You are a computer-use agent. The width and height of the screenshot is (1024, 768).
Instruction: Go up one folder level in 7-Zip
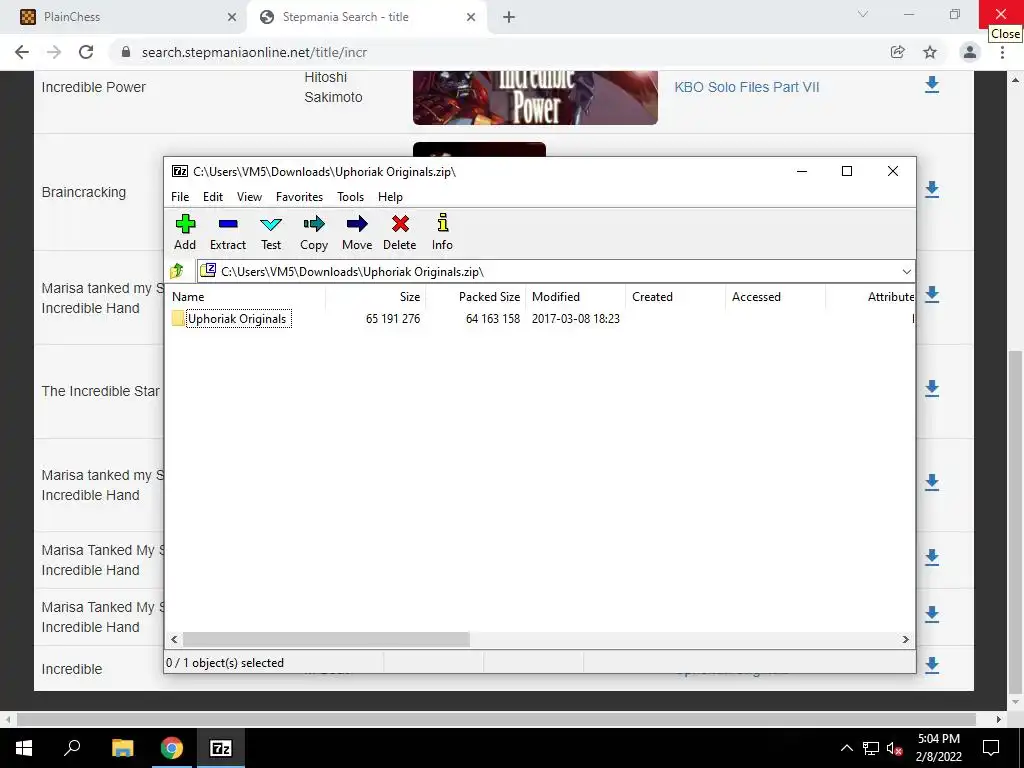[x=177, y=271]
